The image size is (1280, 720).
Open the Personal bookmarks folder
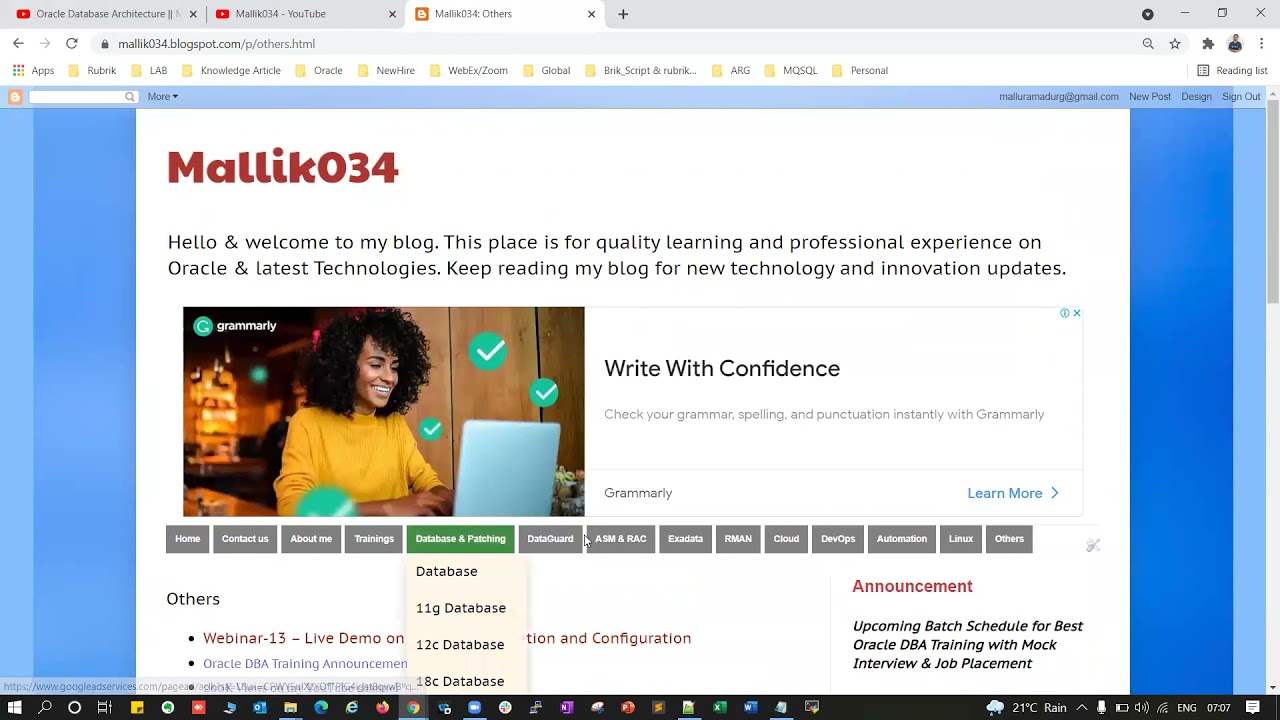click(x=859, y=71)
